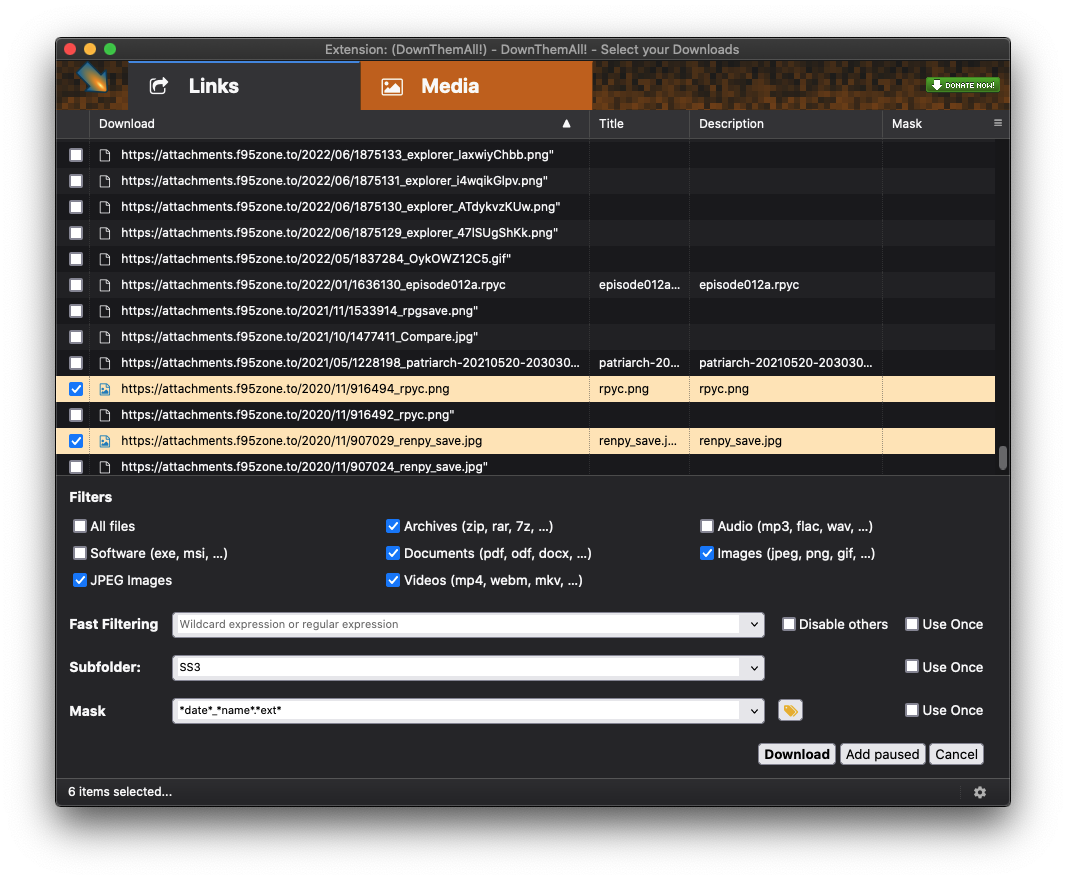
Task: Open the column options hamburger icon
Action: click(x=997, y=123)
